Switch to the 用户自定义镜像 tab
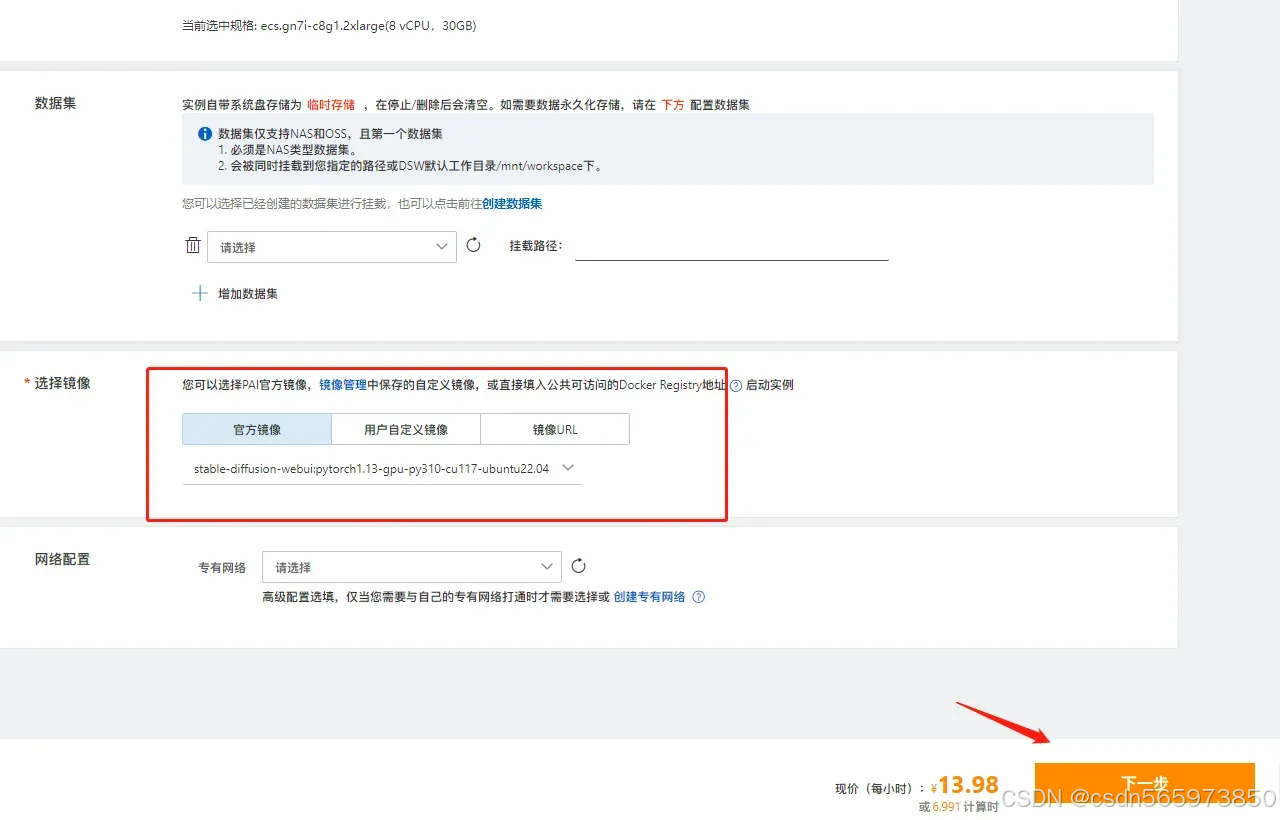This screenshot has height=820, width=1280. point(405,428)
